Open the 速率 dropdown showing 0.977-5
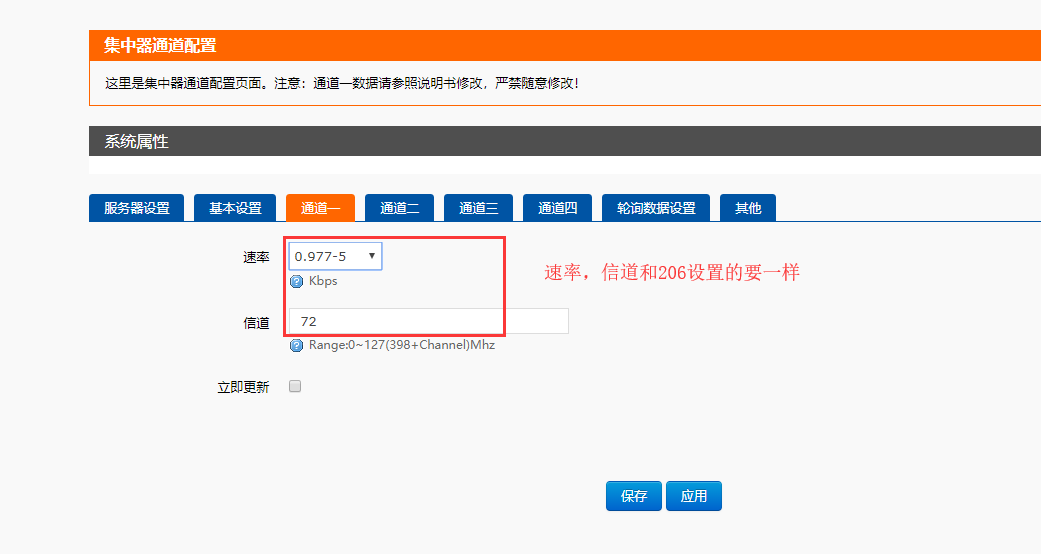The height and width of the screenshot is (554, 1041). click(335, 256)
